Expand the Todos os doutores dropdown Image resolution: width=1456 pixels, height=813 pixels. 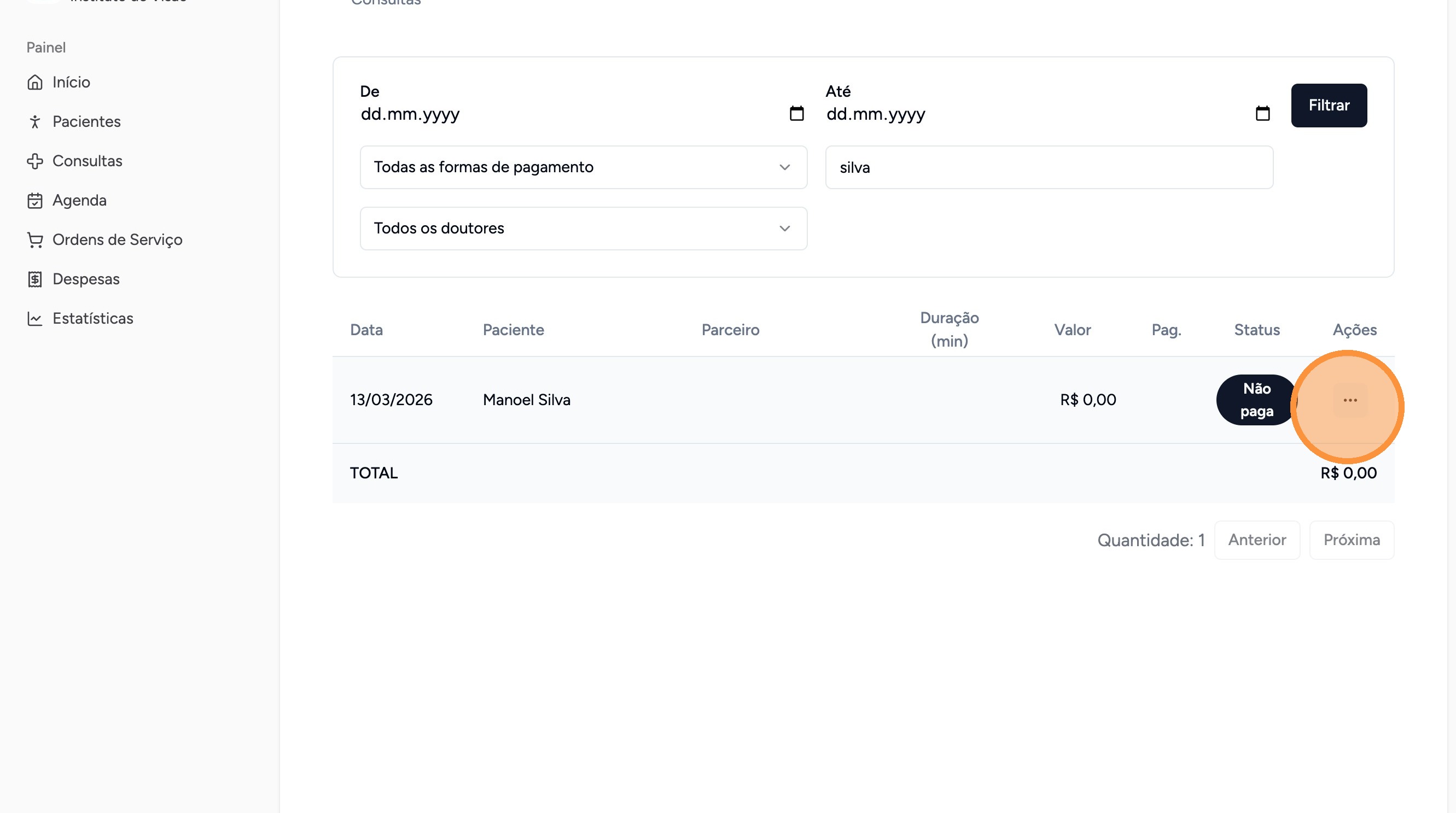click(583, 228)
